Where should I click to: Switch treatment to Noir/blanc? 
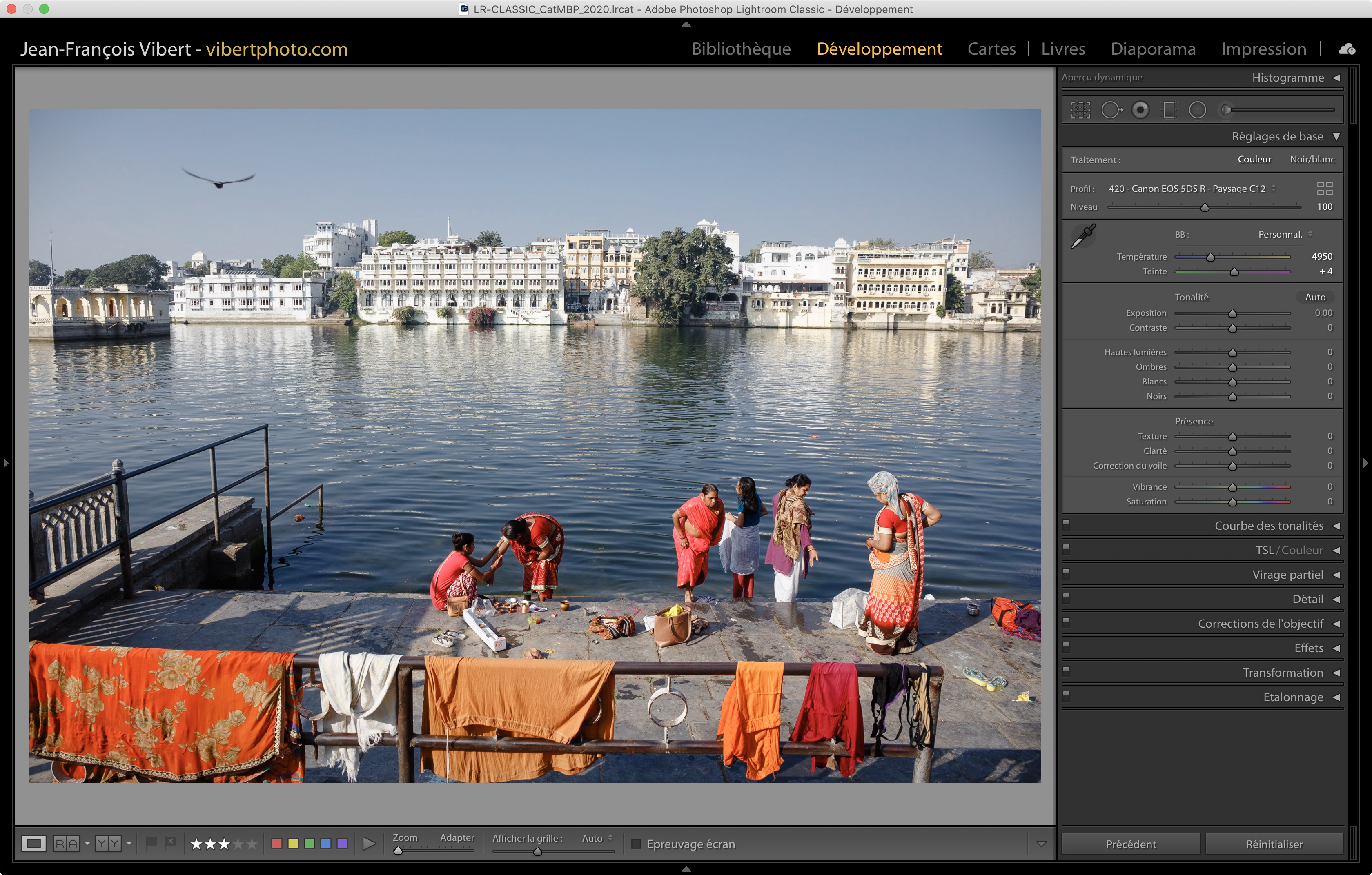(x=1312, y=160)
